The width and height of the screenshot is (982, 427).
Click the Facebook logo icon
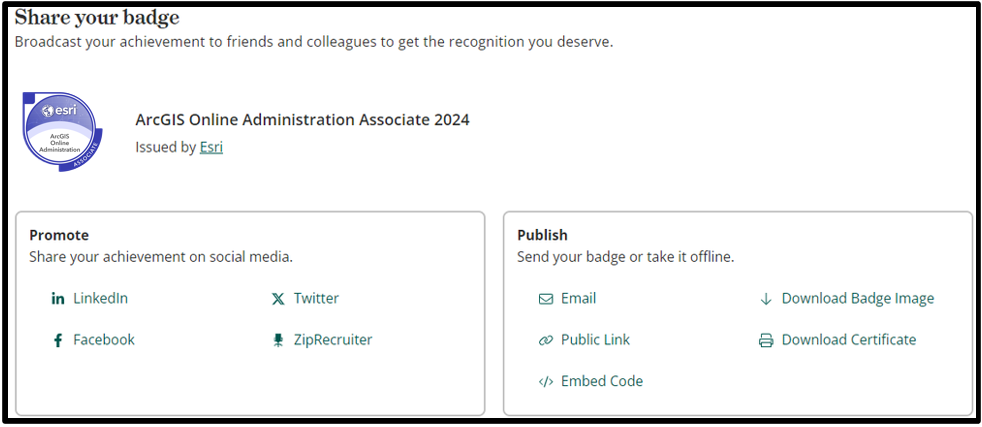tap(58, 340)
